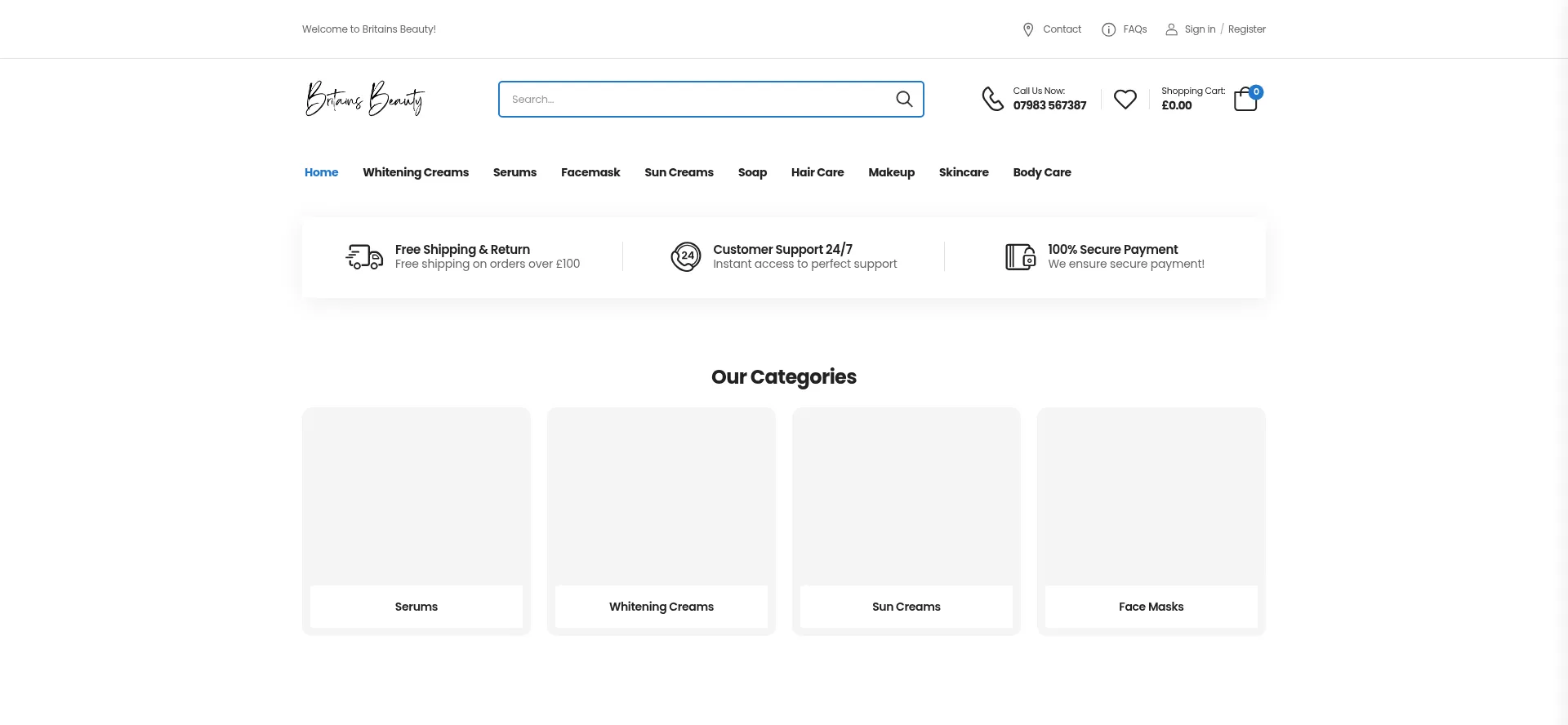
Task: Click the 24/7 customer support icon
Action: tap(686, 256)
